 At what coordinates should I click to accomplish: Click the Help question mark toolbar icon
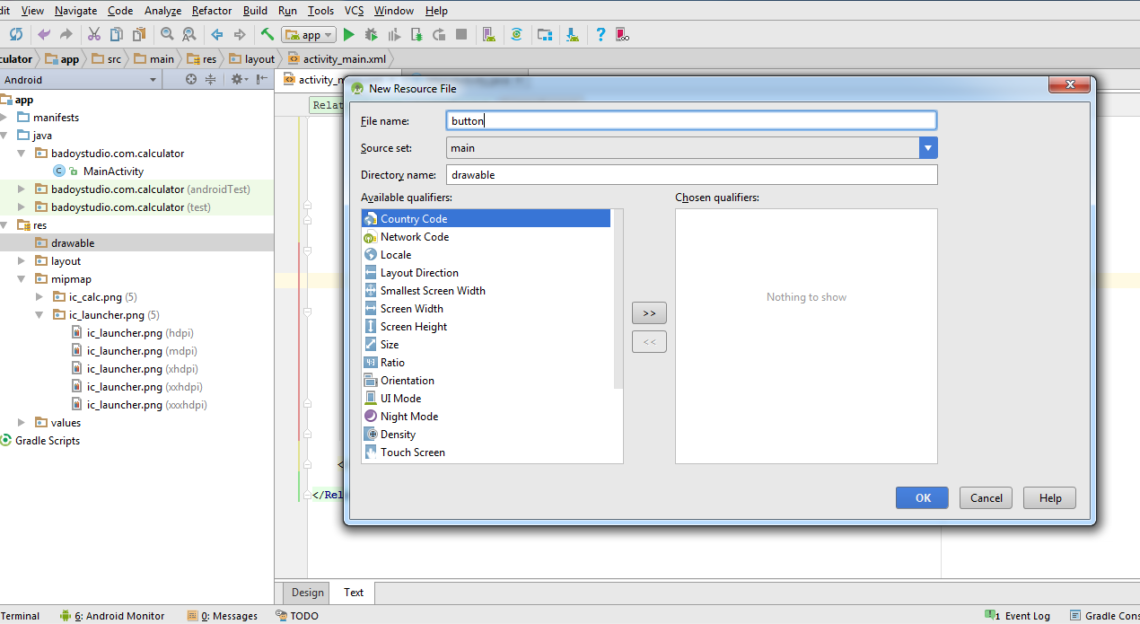(600, 34)
